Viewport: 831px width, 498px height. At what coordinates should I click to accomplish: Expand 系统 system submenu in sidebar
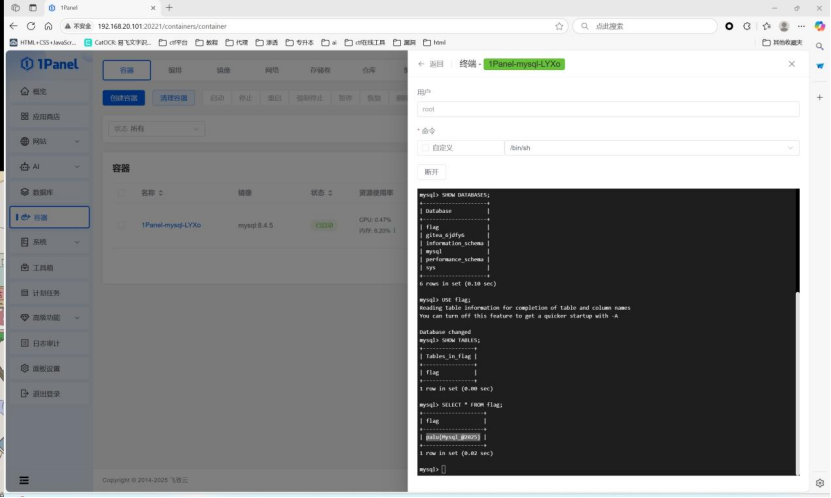(x=77, y=242)
